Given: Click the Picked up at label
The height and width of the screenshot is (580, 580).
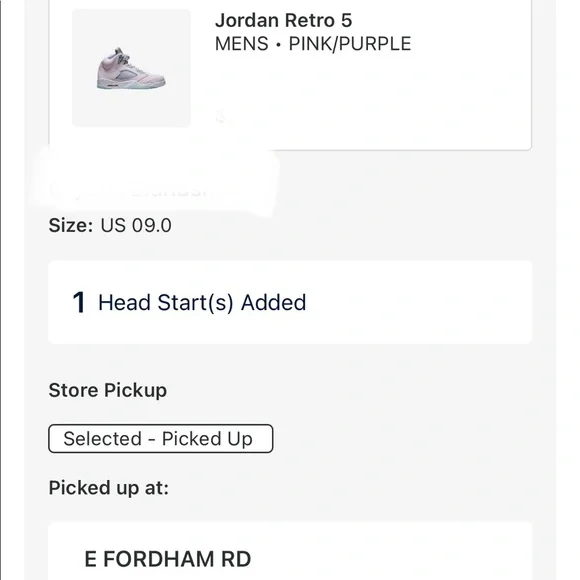Looking at the screenshot, I should click(109, 488).
